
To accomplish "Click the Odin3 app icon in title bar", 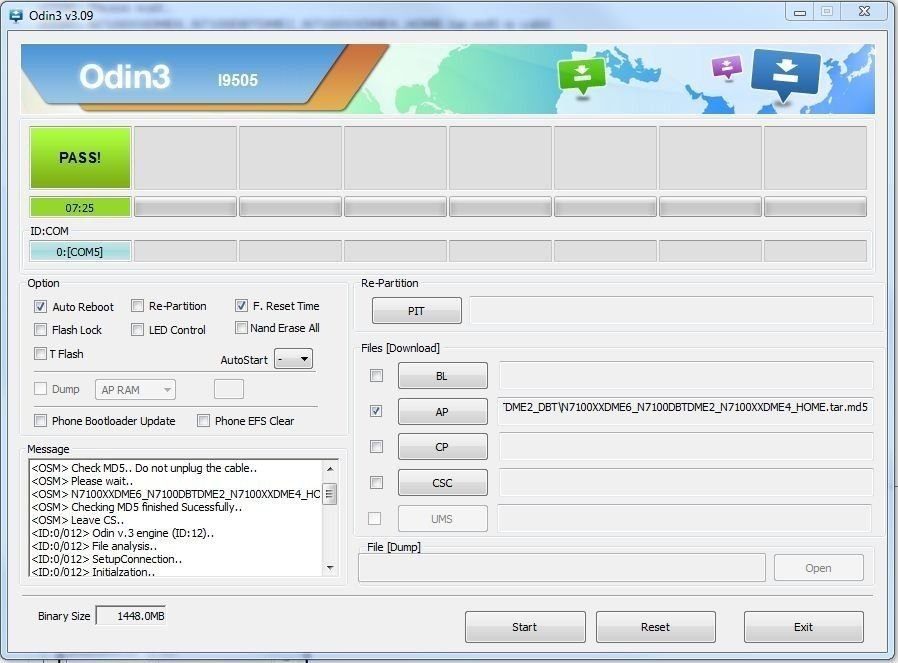I will (x=16, y=15).
